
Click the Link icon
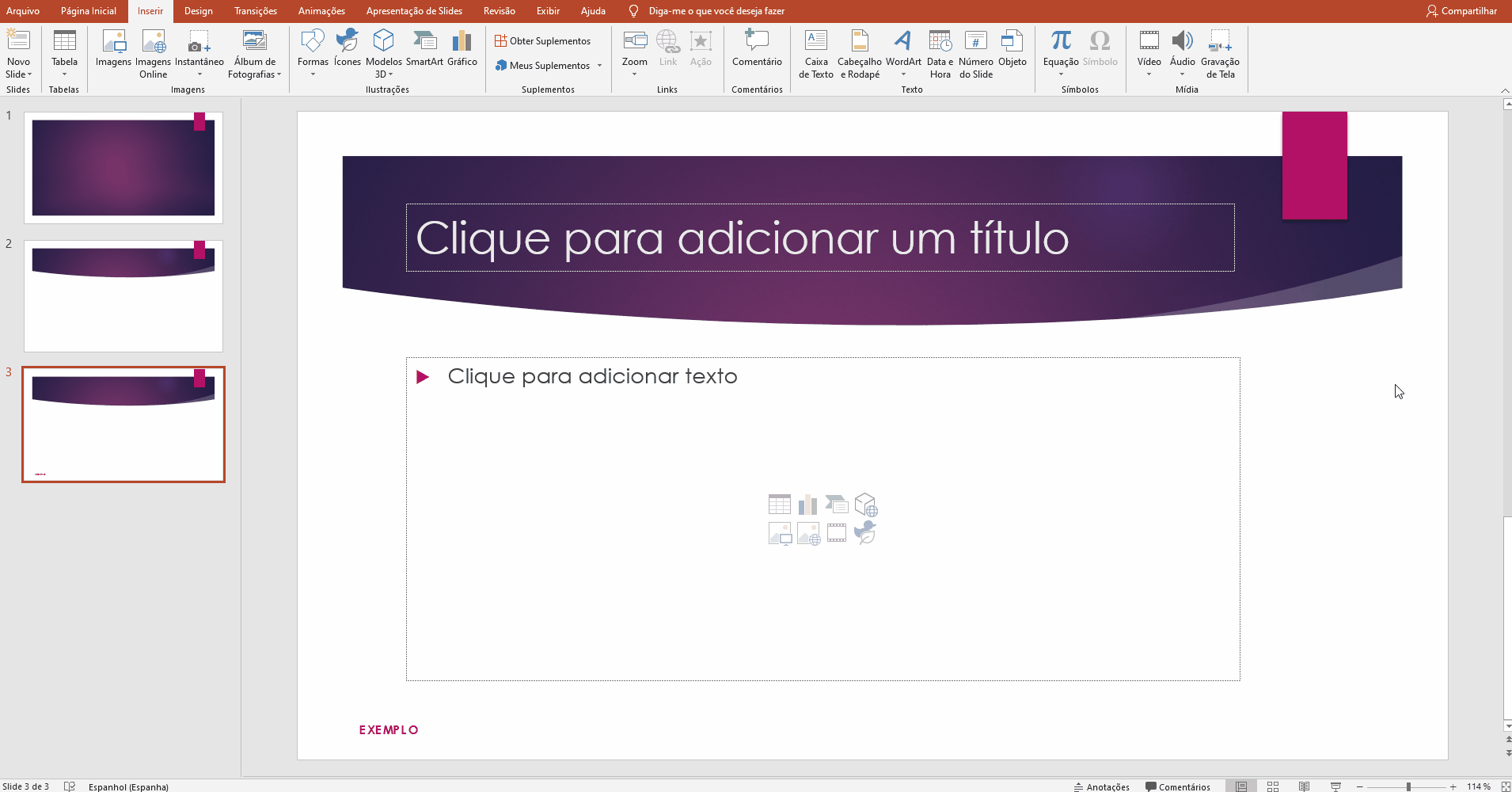[x=668, y=40]
